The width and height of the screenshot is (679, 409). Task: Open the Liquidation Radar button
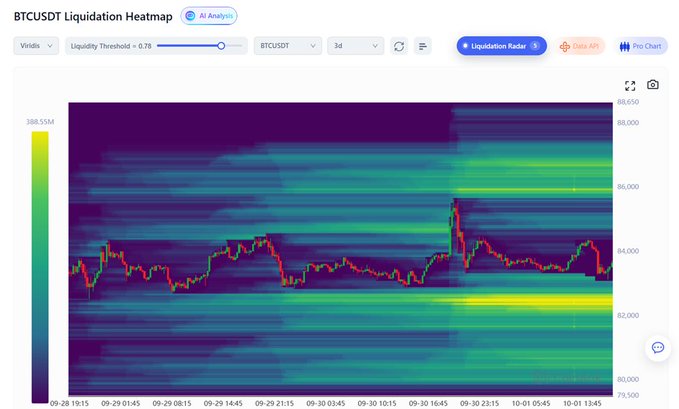pyautogui.click(x=501, y=46)
